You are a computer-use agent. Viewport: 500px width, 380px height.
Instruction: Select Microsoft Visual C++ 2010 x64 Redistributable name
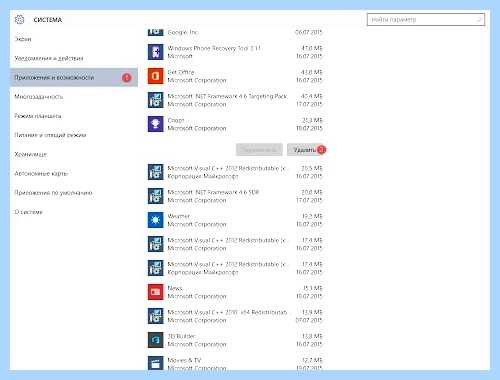pos(227,312)
